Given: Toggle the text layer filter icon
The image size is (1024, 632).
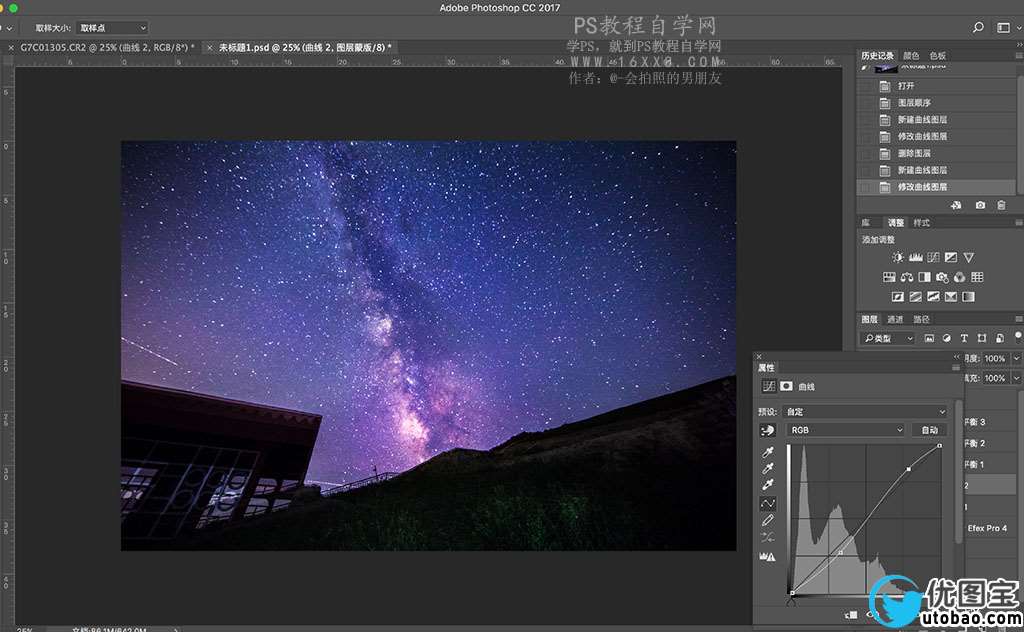Looking at the screenshot, I should pyautogui.click(x=964, y=339).
